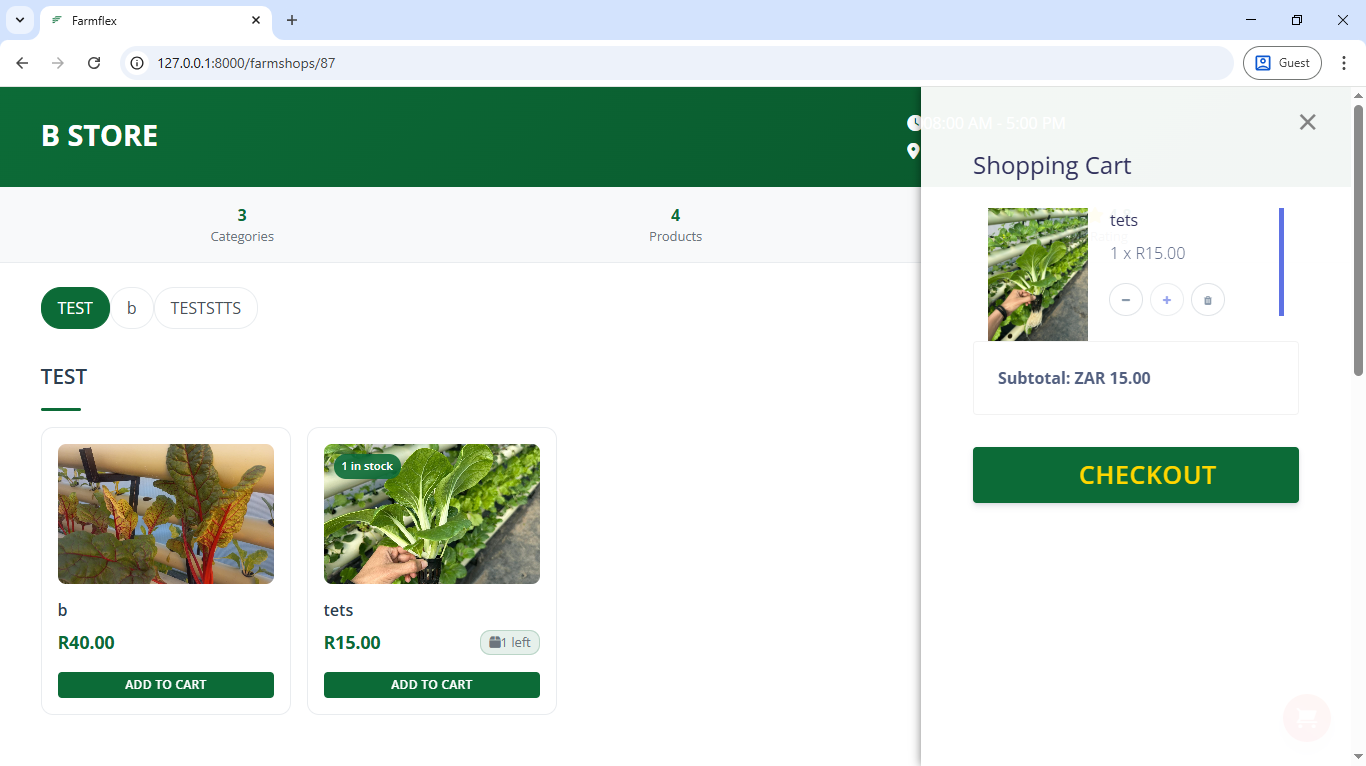The width and height of the screenshot is (1366, 766).
Task: Click the page vertical scrollbar
Action: tap(1358, 240)
